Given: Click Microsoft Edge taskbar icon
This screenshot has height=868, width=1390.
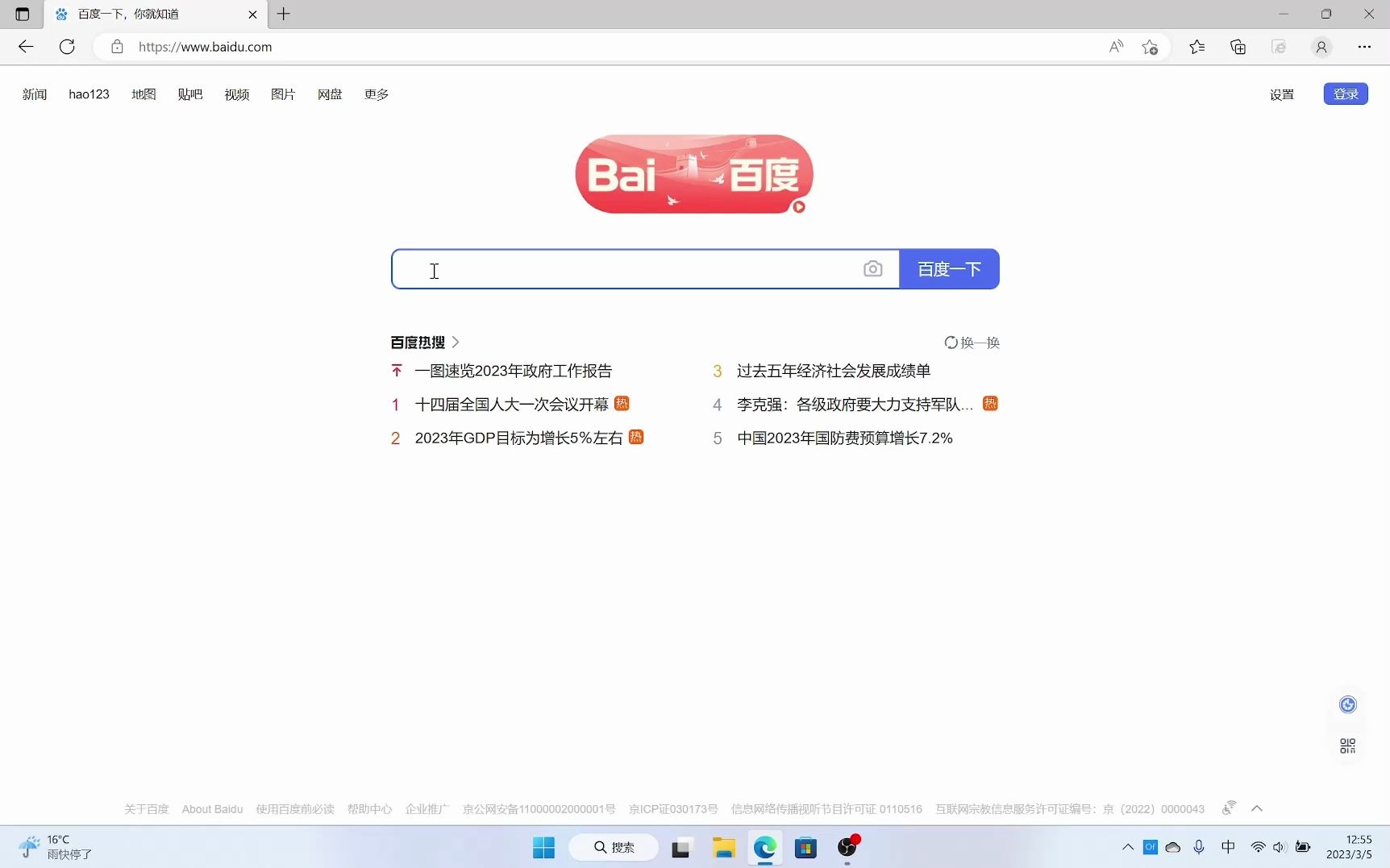Looking at the screenshot, I should [x=764, y=848].
